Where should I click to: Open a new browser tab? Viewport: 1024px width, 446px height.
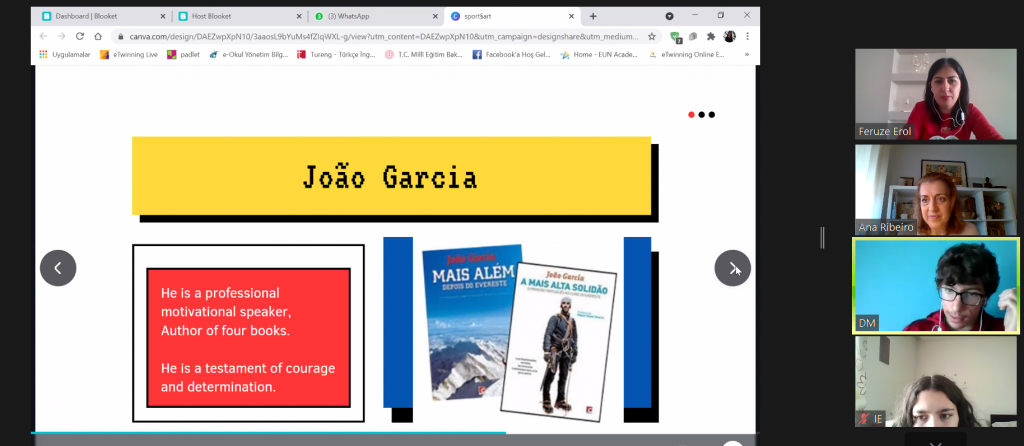pos(593,16)
